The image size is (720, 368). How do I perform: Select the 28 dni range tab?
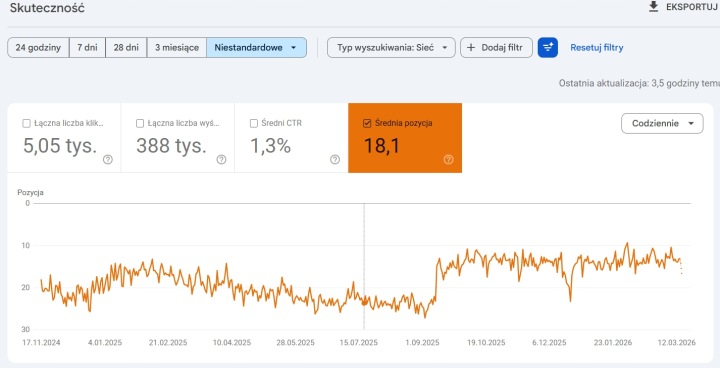126,47
